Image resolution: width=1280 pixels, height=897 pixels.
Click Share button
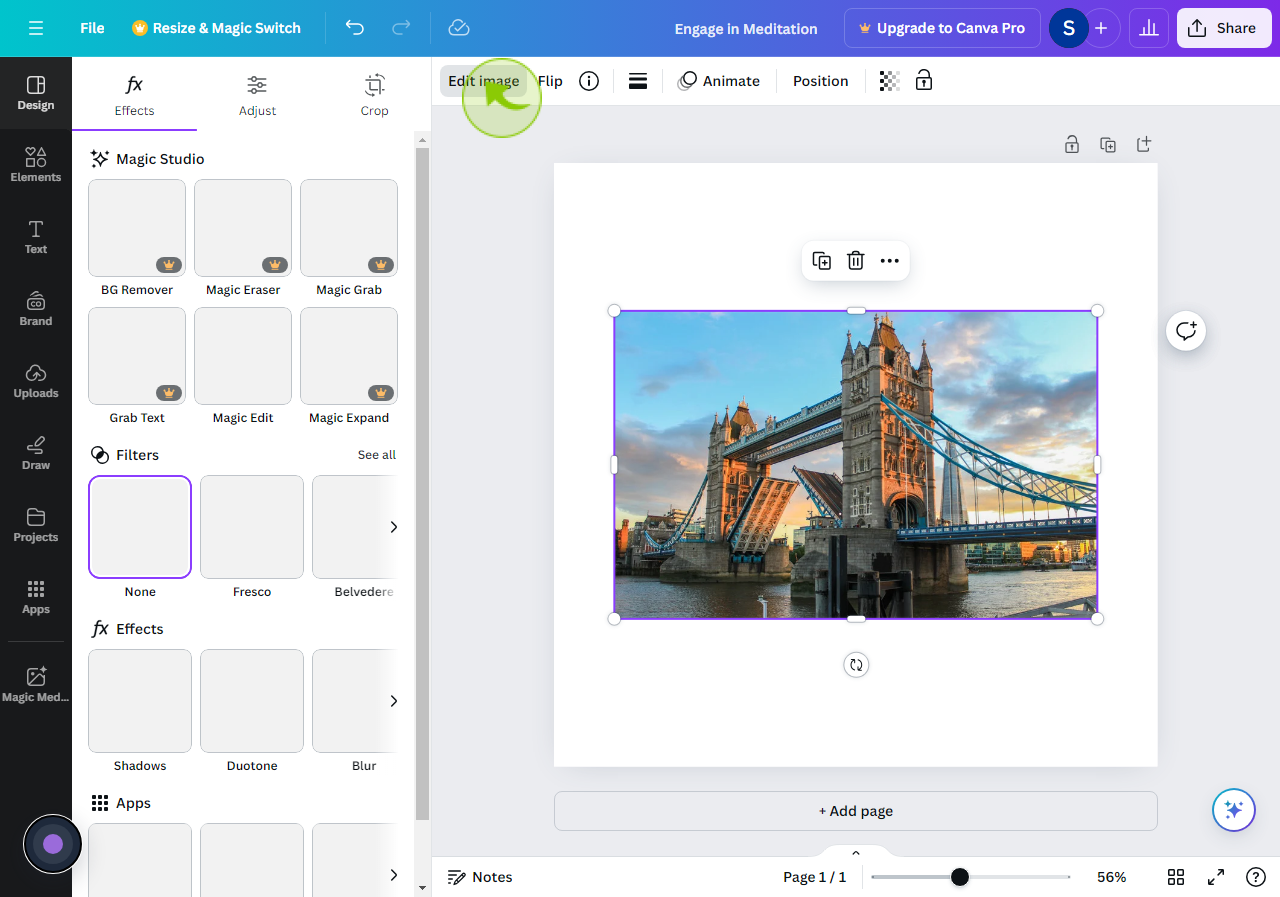coord(1223,28)
